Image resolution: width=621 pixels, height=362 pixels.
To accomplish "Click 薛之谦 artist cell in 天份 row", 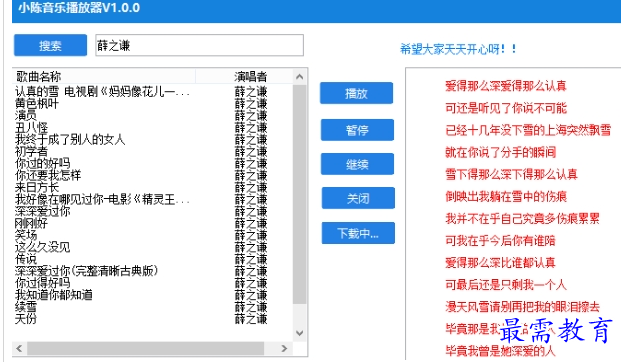I will tap(251, 318).
